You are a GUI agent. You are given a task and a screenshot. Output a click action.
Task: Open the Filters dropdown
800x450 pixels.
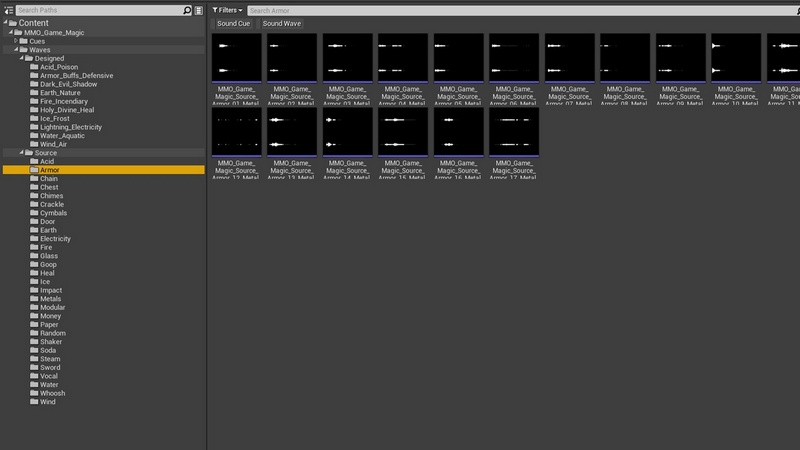227,10
